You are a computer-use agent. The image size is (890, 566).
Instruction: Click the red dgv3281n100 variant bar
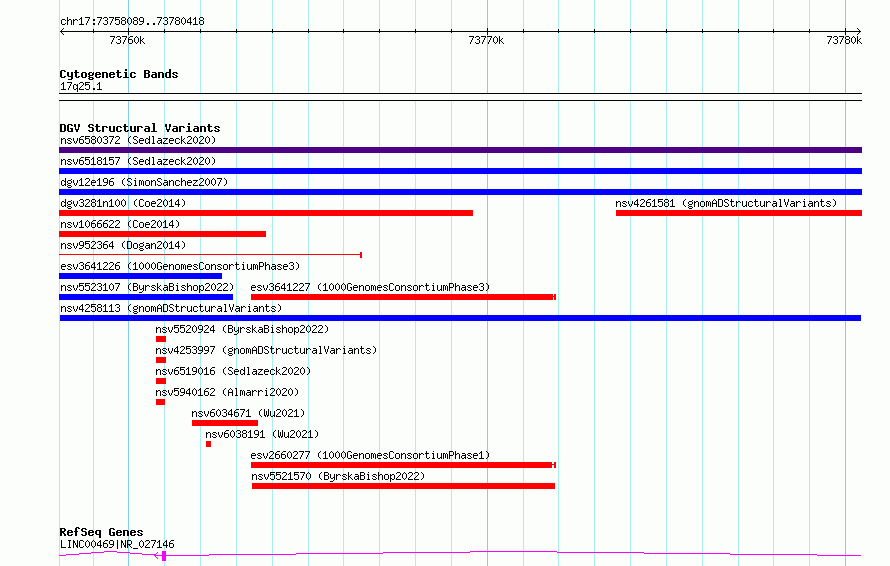pos(266,213)
